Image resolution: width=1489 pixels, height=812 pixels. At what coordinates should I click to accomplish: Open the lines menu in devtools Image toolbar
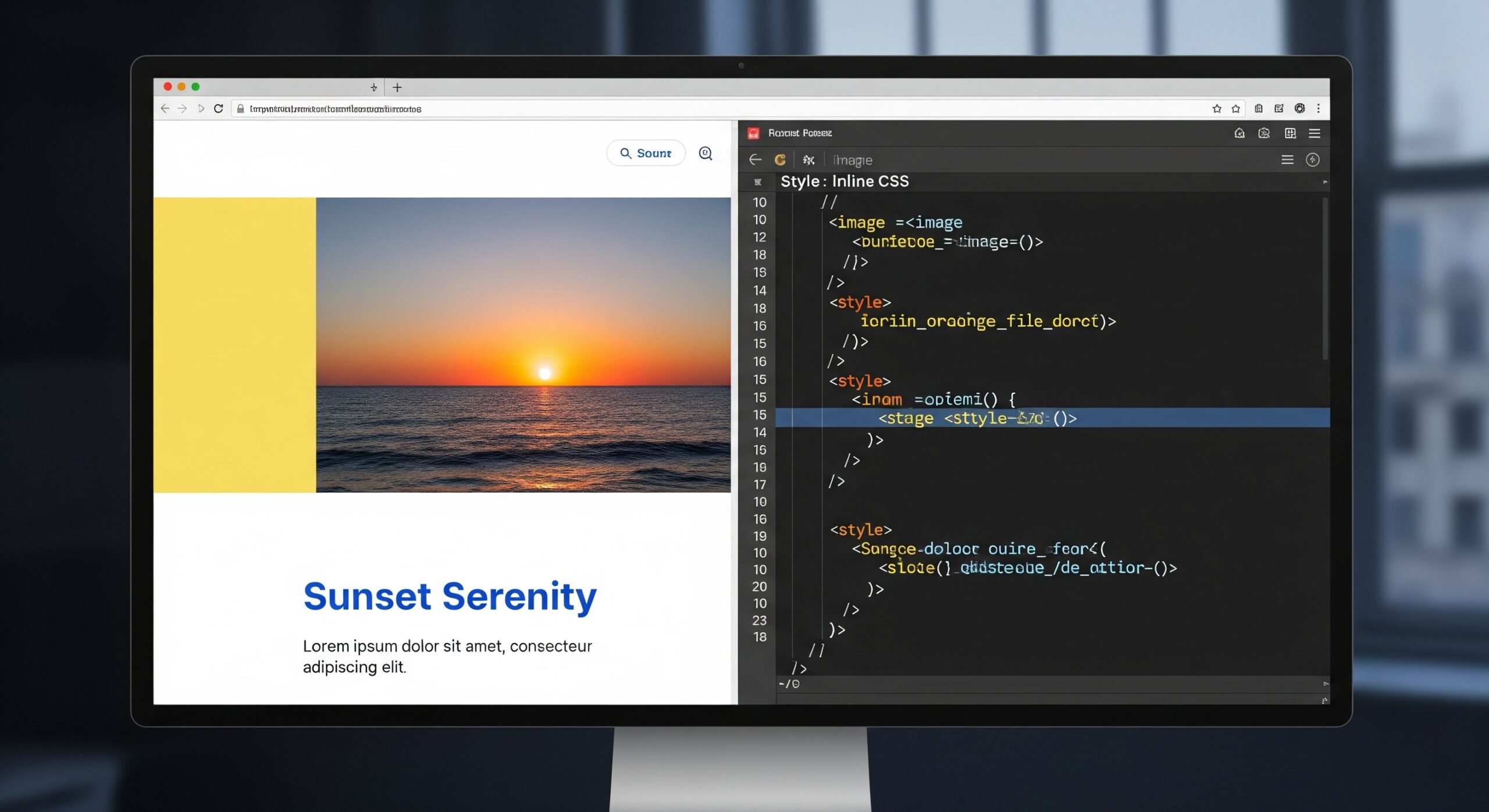point(1287,159)
